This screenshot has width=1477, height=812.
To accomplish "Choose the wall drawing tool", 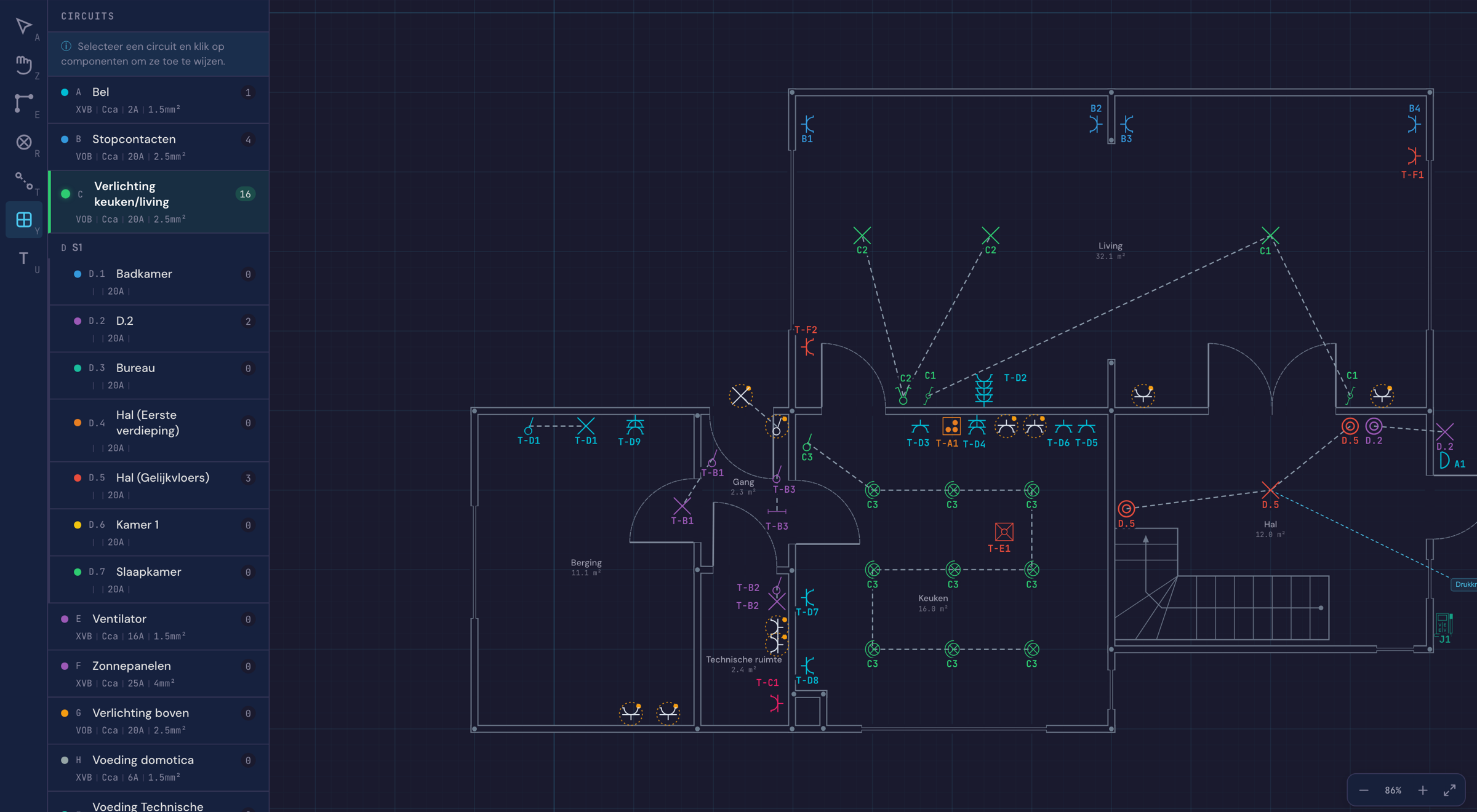I will coord(24,103).
